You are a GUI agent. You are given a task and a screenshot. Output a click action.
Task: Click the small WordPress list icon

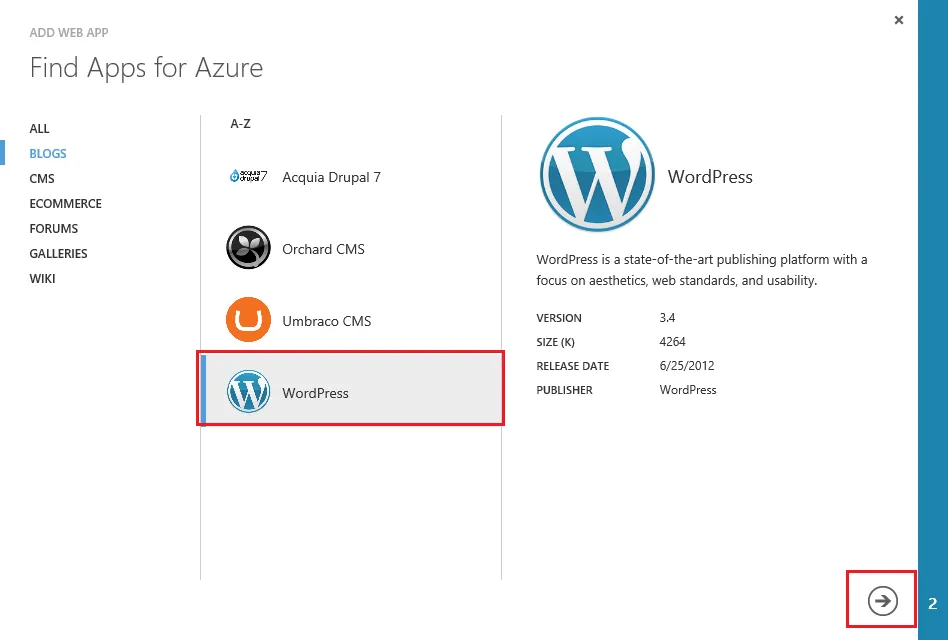[x=248, y=393]
